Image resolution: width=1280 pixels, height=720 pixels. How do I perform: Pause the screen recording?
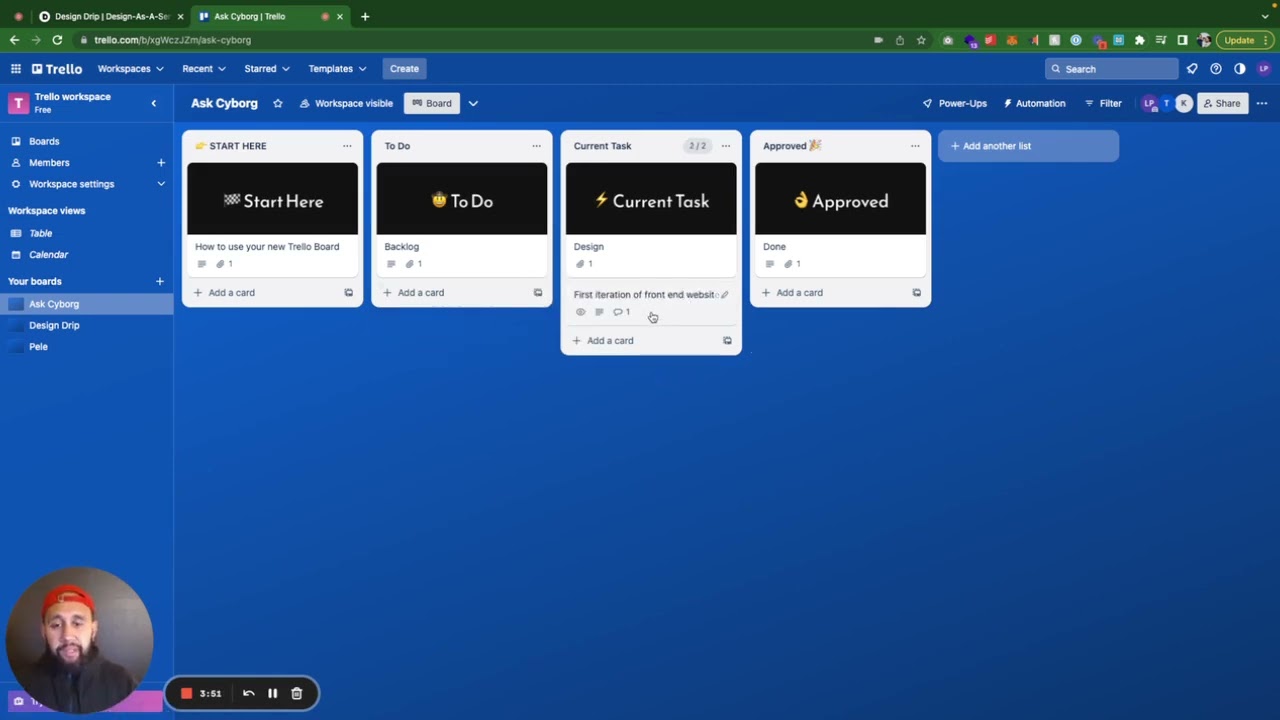point(272,693)
